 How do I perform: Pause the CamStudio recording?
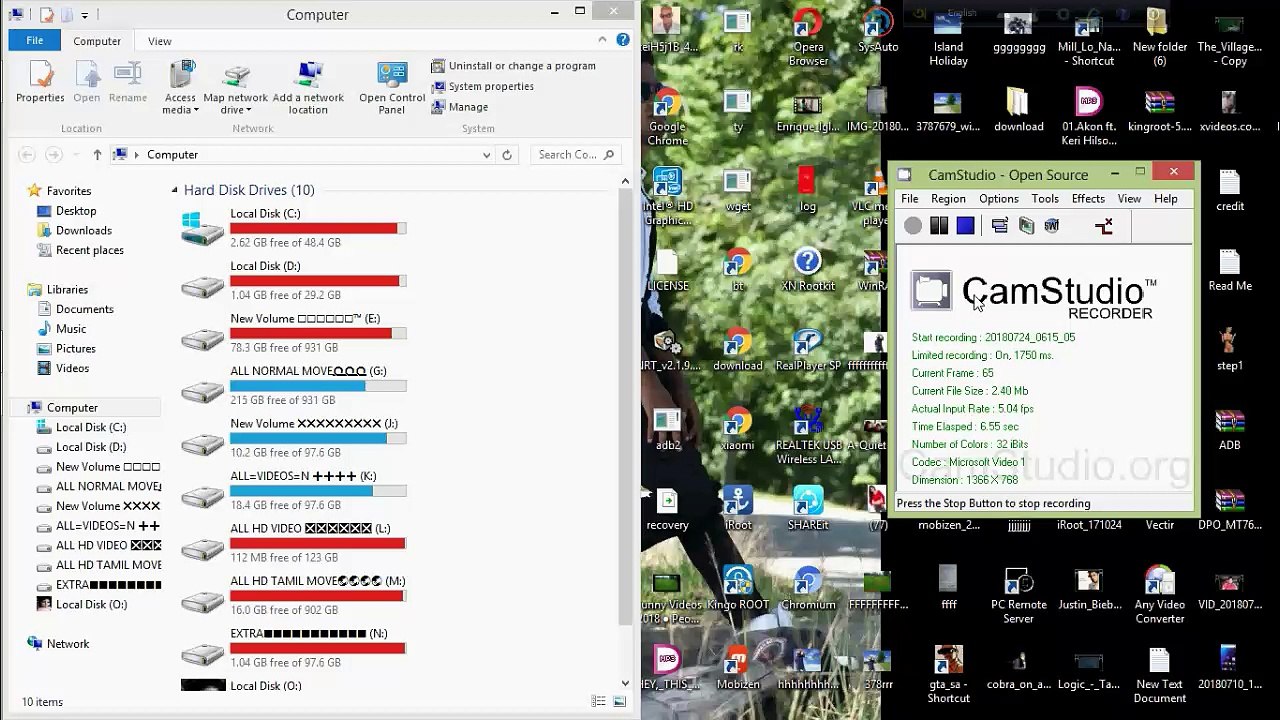(939, 226)
